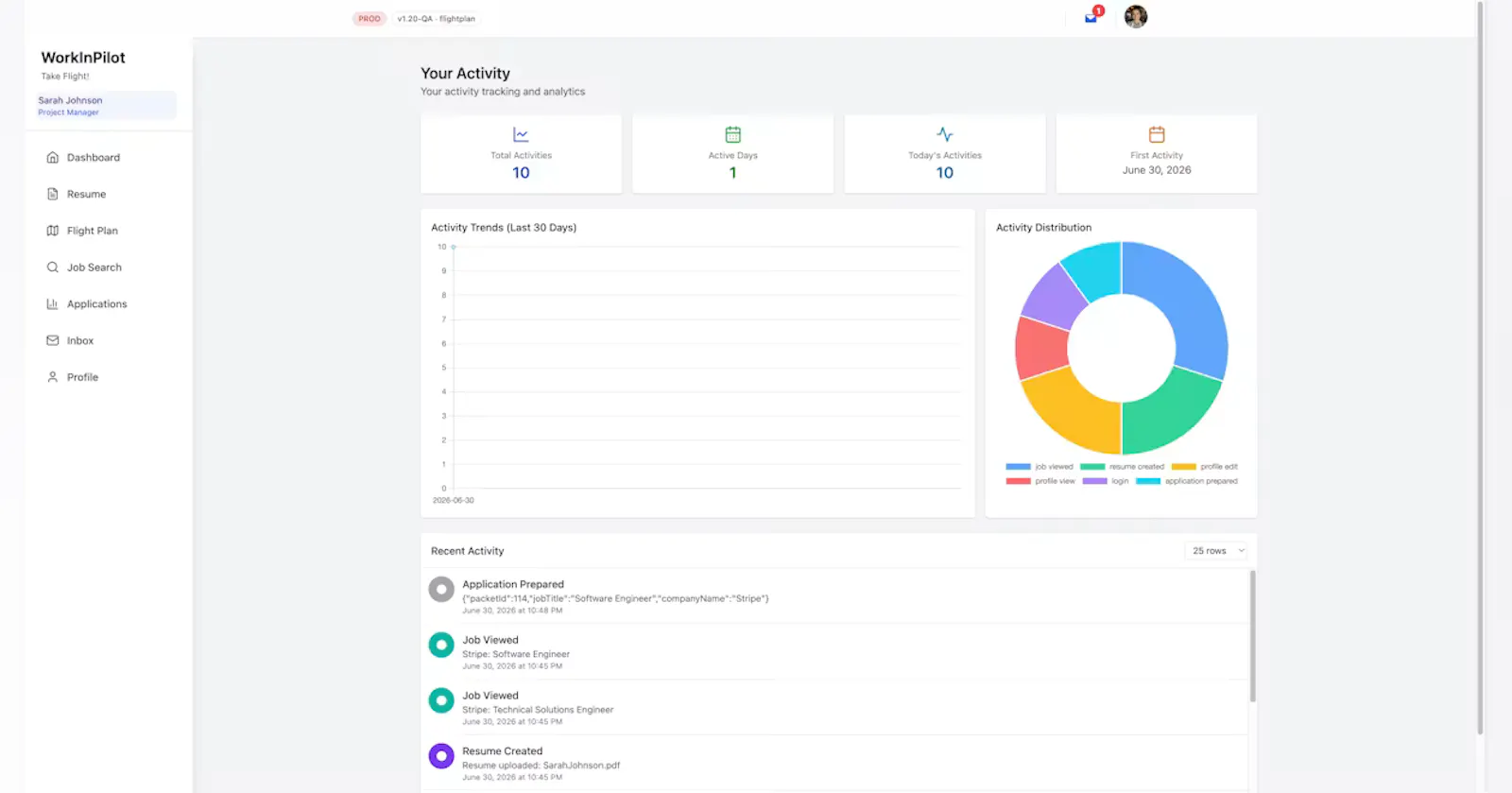Select Applications in the sidebar
Viewport: 1512px width, 793px height.
pyautogui.click(x=96, y=304)
